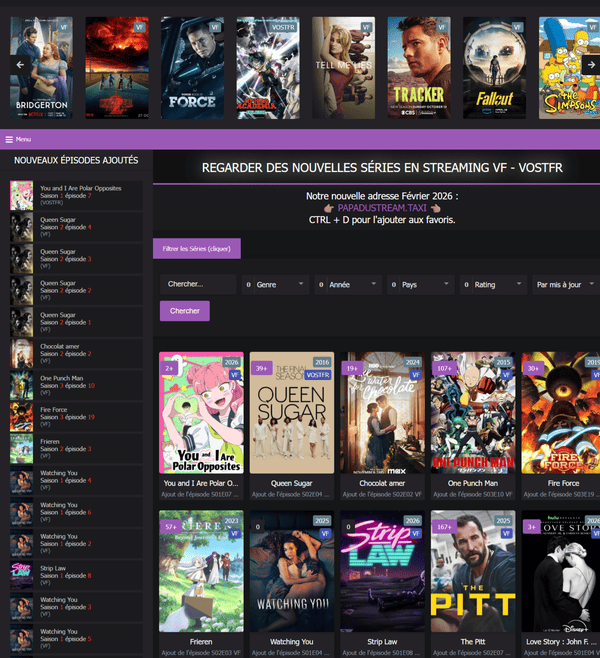
Task: Click the 107+ badge on One Punch Man
Action: pyautogui.click(x=445, y=367)
